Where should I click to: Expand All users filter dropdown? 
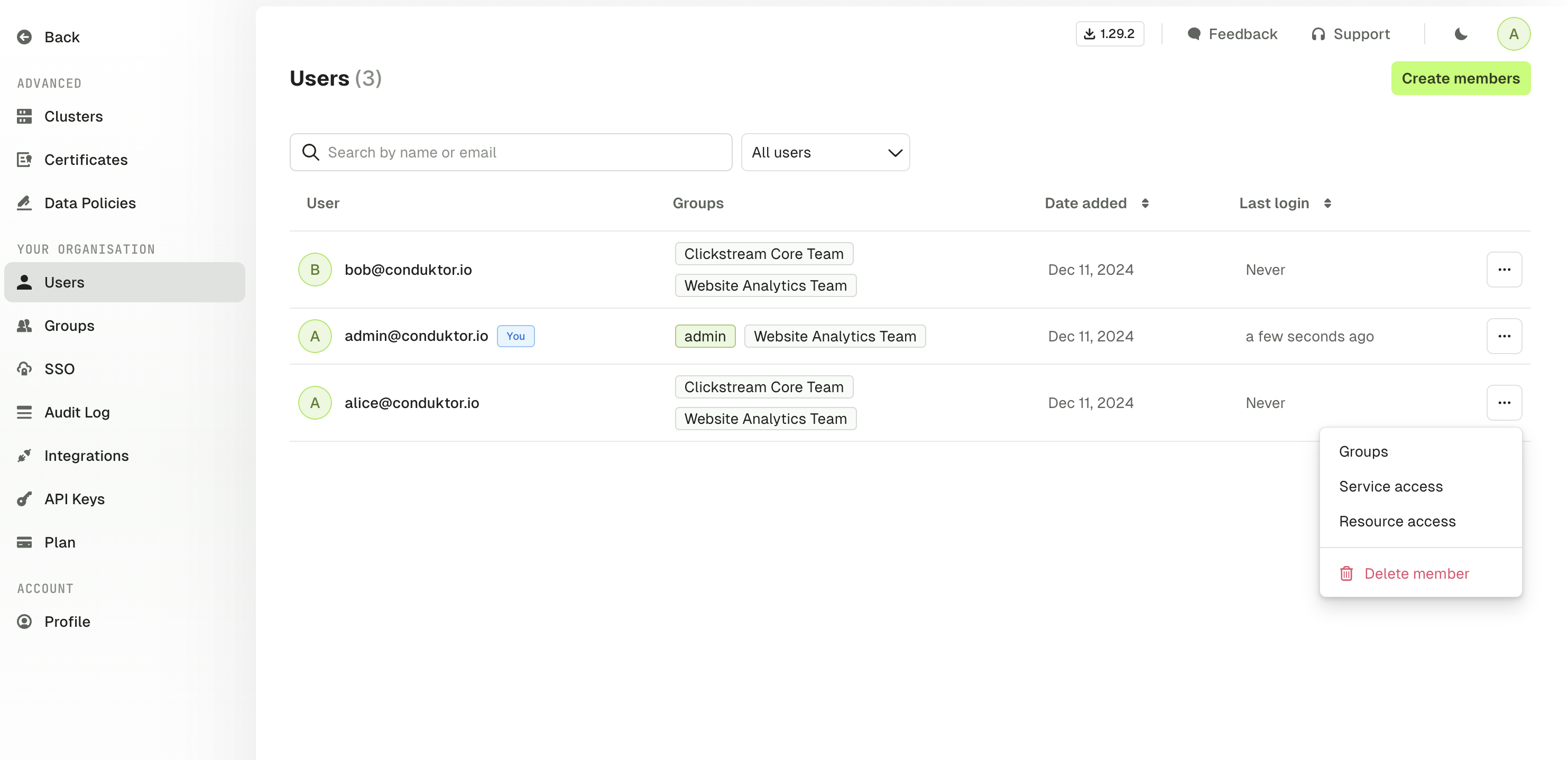tap(824, 152)
